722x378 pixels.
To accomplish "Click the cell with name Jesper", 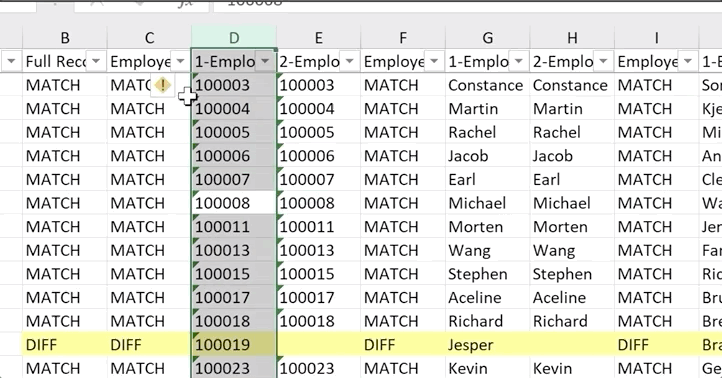I will click(x=488, y=344).
